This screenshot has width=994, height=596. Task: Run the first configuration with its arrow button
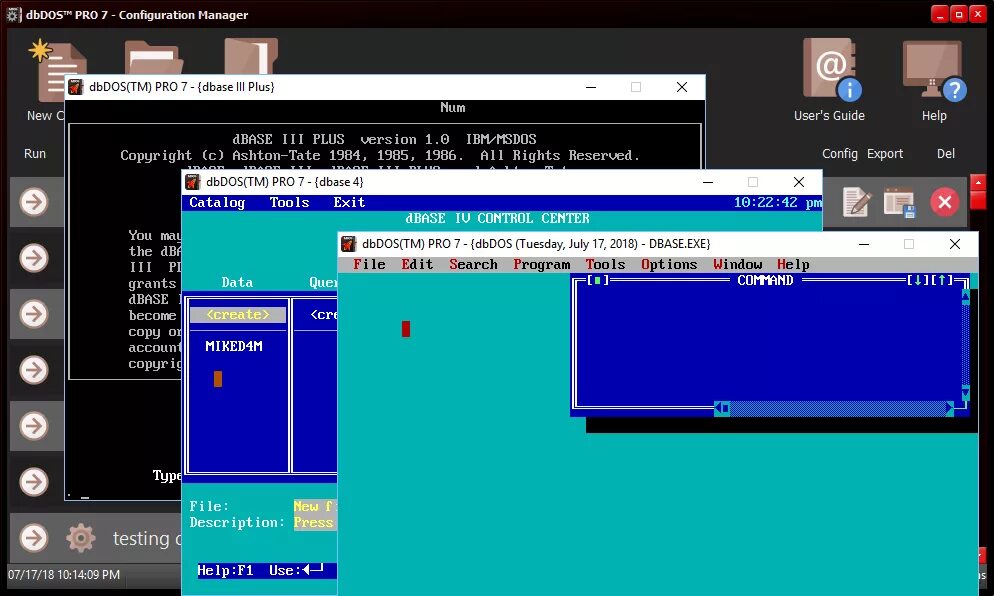pos(34,202)
